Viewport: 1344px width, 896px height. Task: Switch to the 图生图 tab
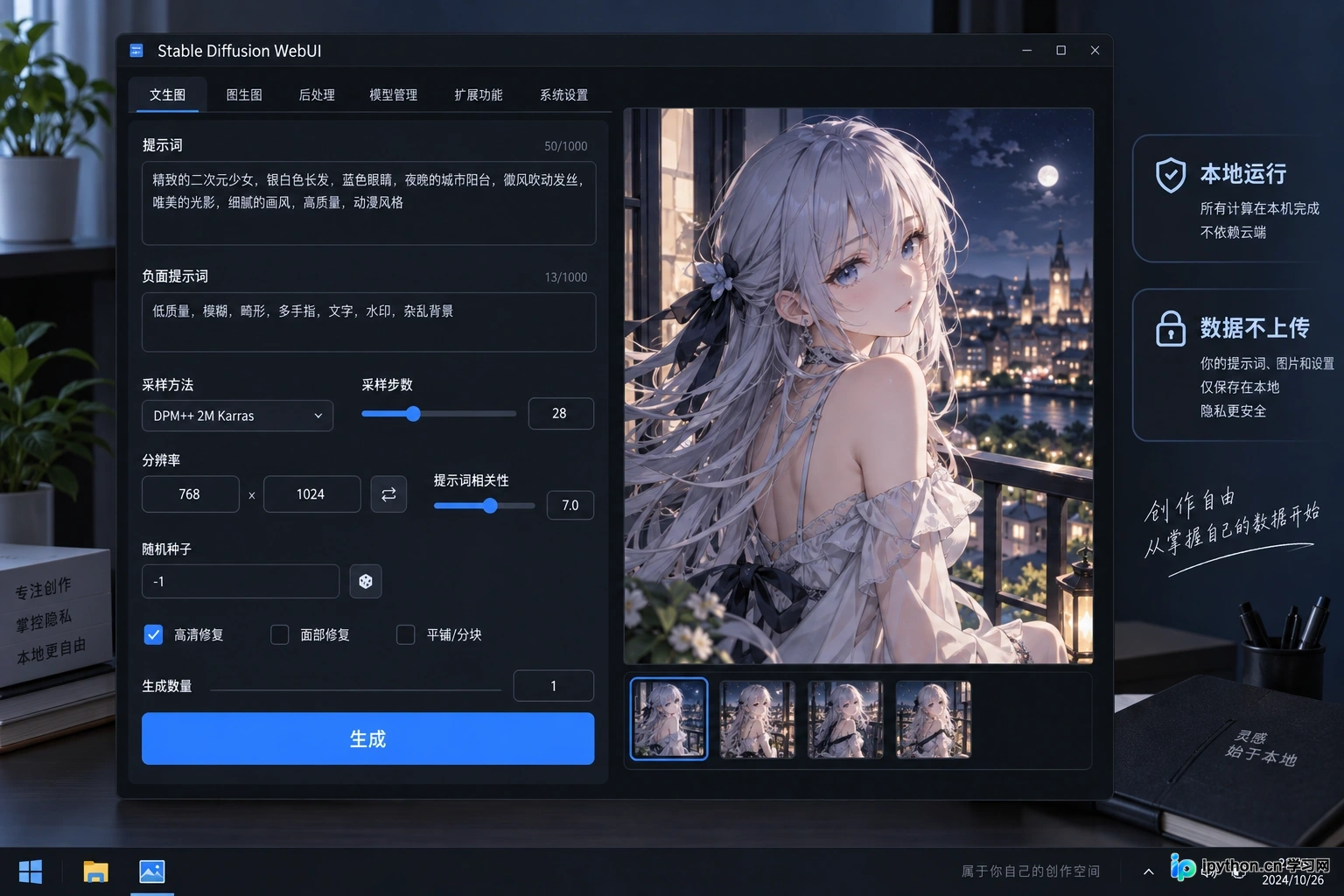[x=244, y=94]
